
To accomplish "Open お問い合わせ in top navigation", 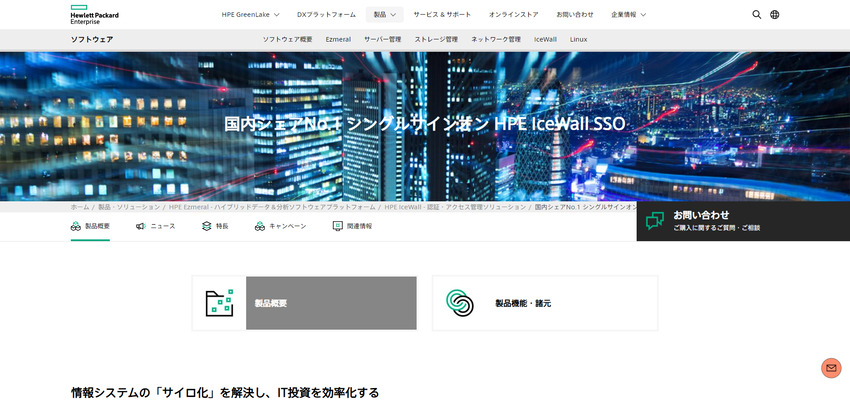I will click(575, 15).
